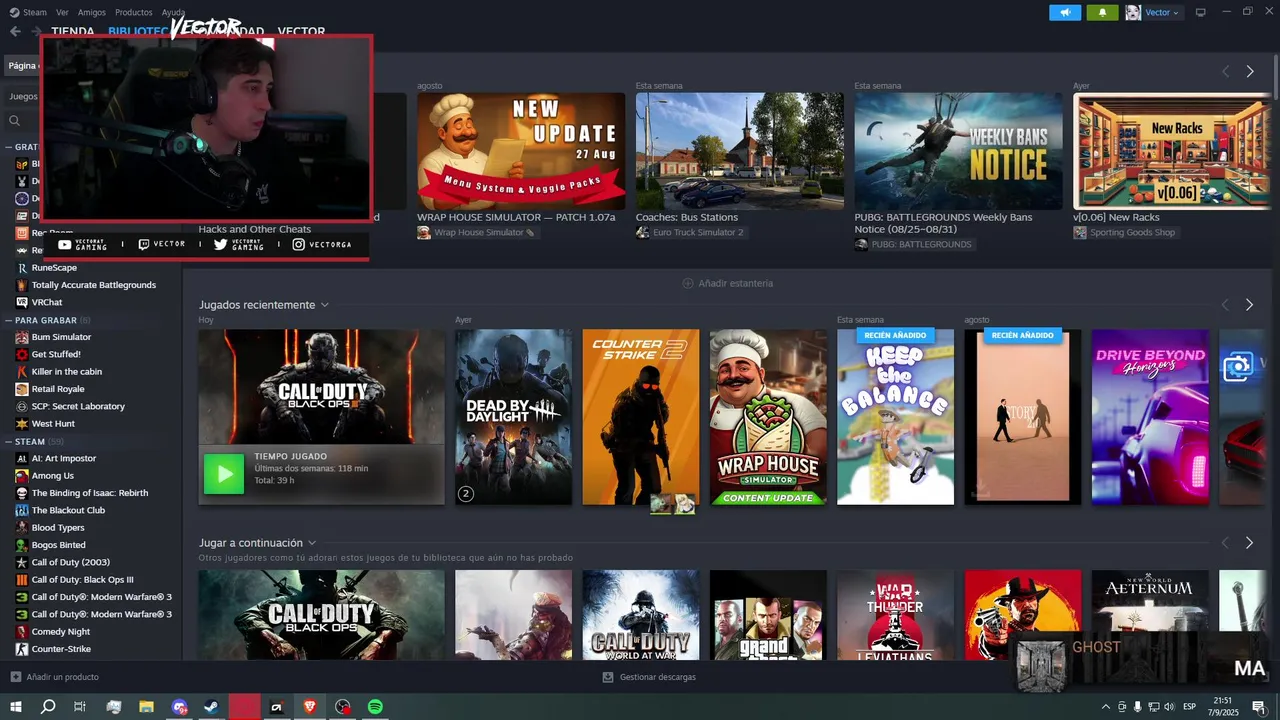Click the RuneScape game icon in sidebar

point(22,268)
